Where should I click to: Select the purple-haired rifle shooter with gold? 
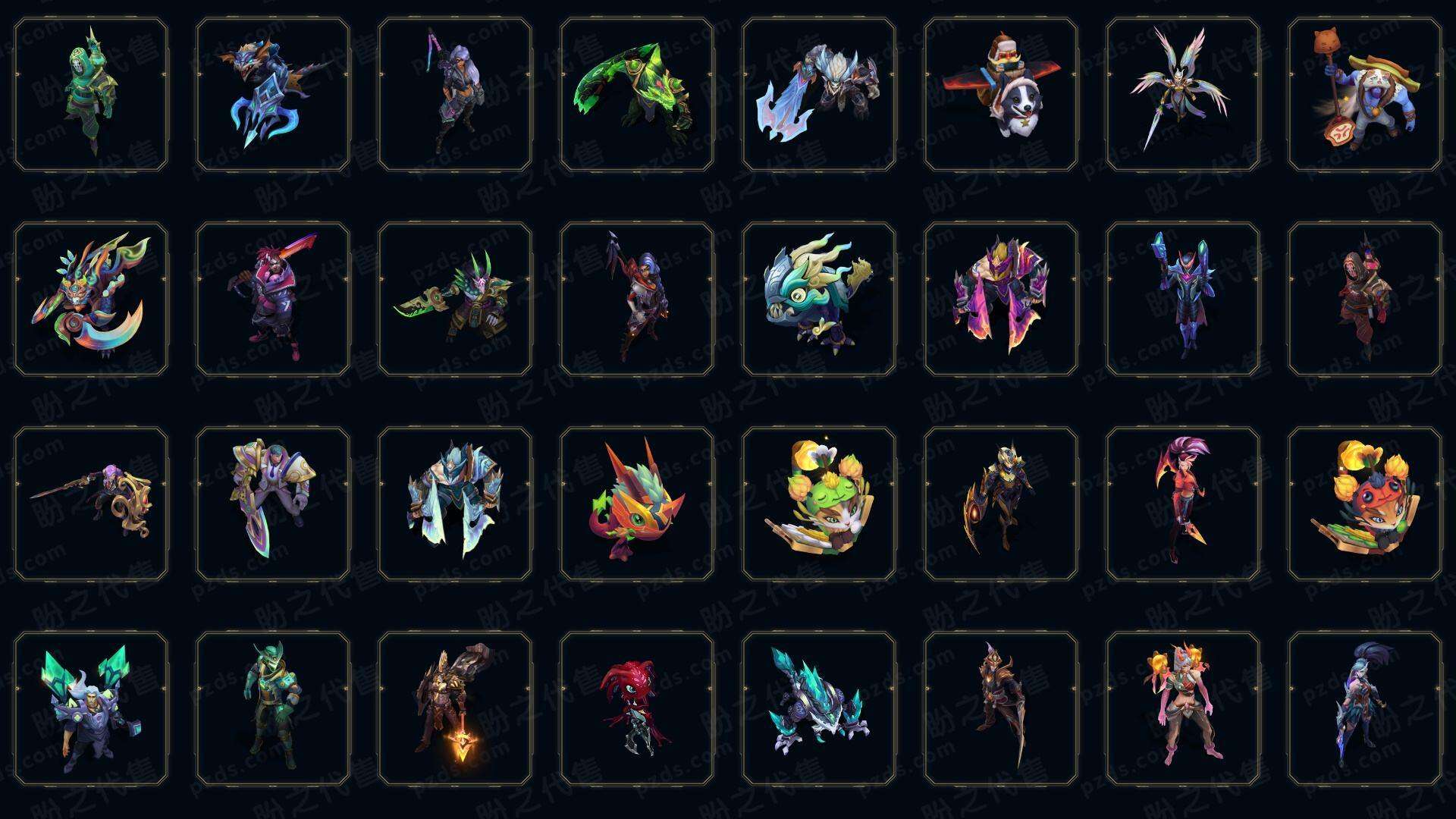(x=91, y=504)
